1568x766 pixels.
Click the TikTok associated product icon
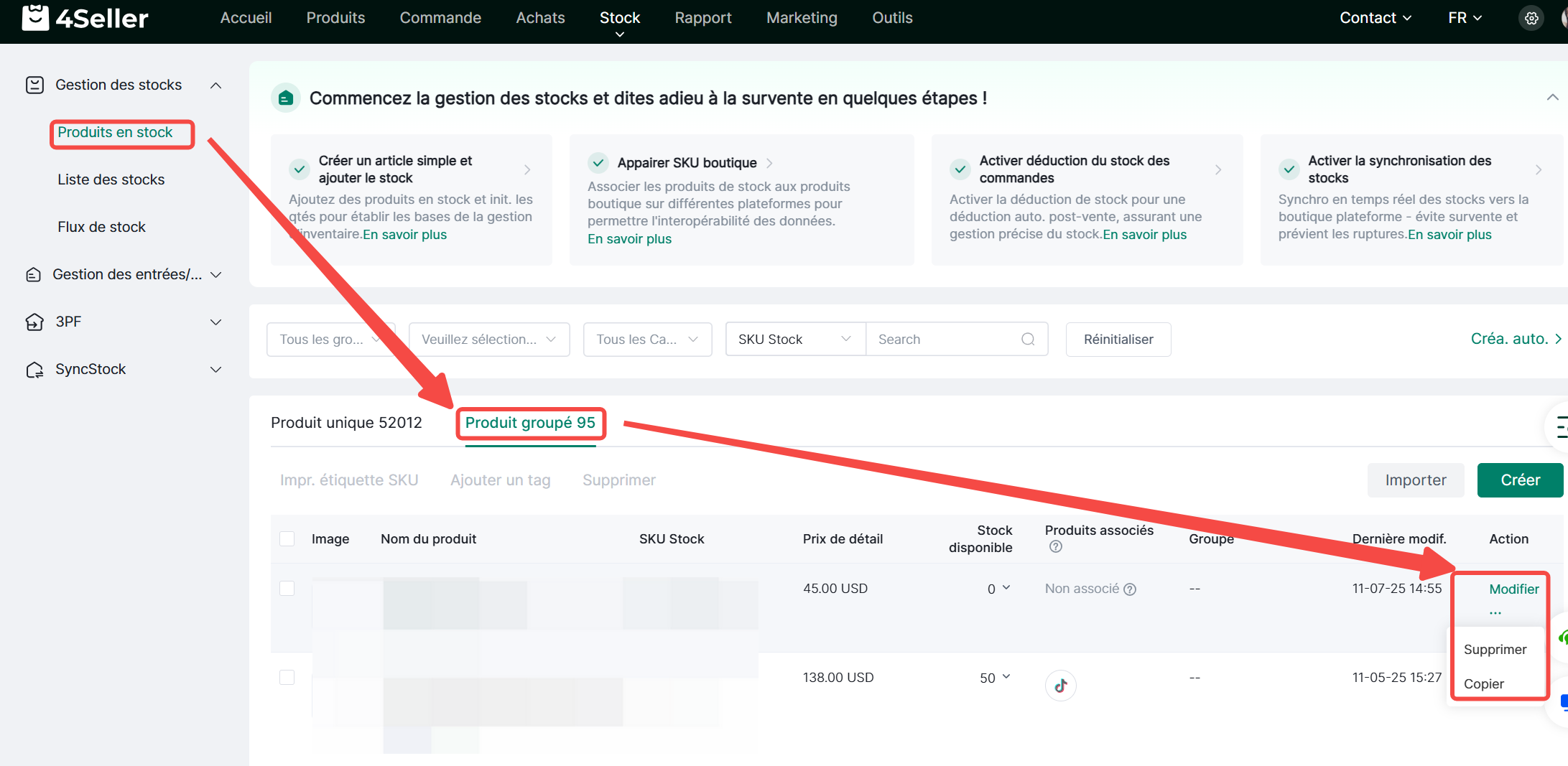pyautogui.click(x=1060, y=686)
